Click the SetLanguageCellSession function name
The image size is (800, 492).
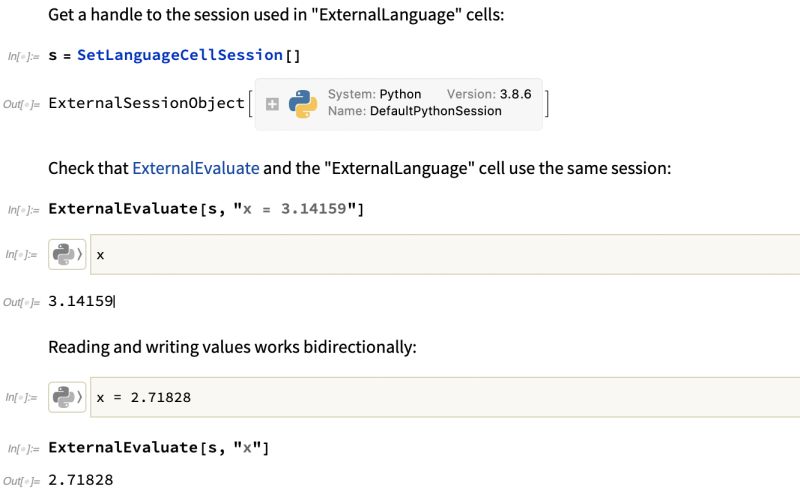pos(180,54)
